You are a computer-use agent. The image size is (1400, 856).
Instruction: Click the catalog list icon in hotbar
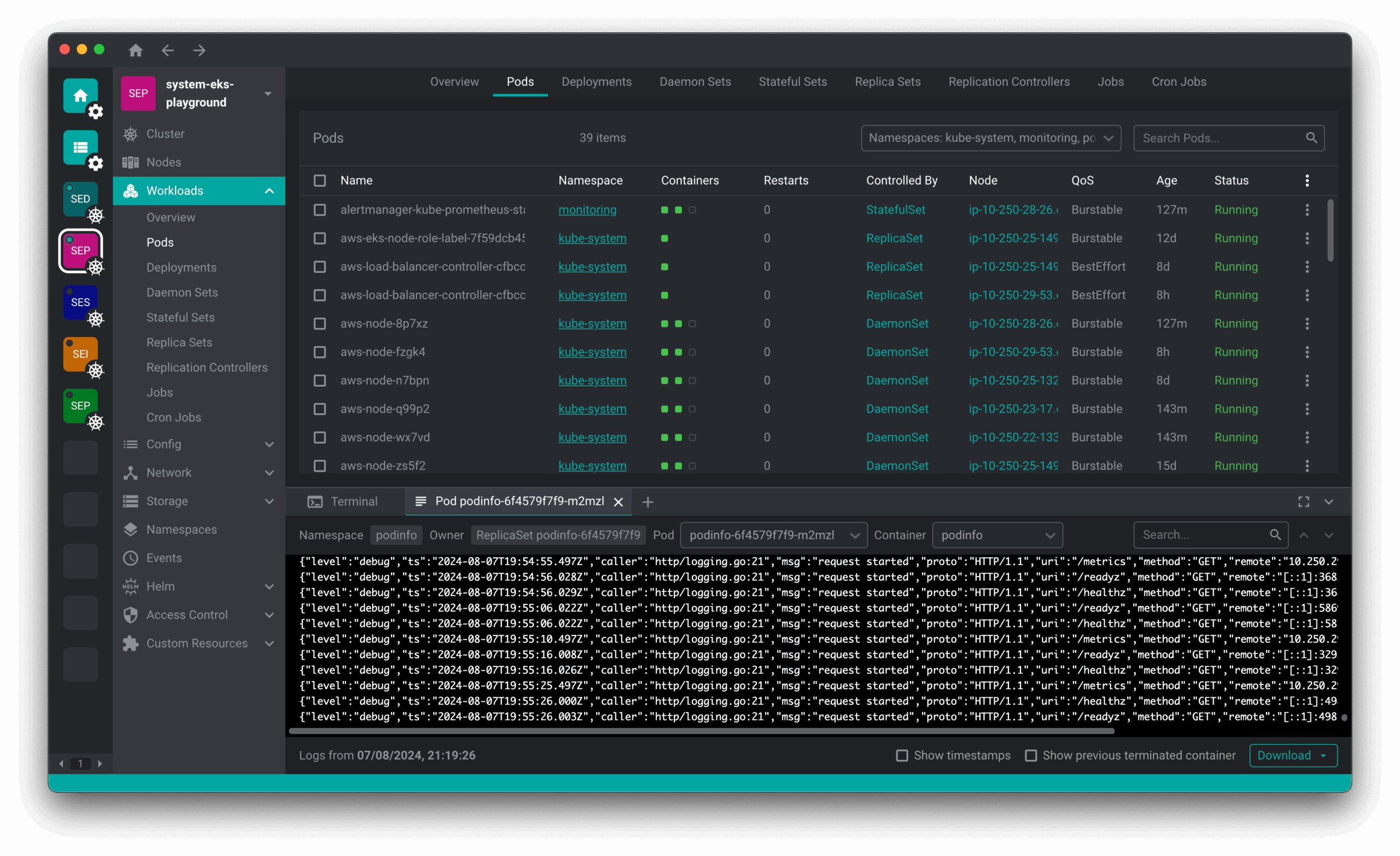[x=80, y=147]
